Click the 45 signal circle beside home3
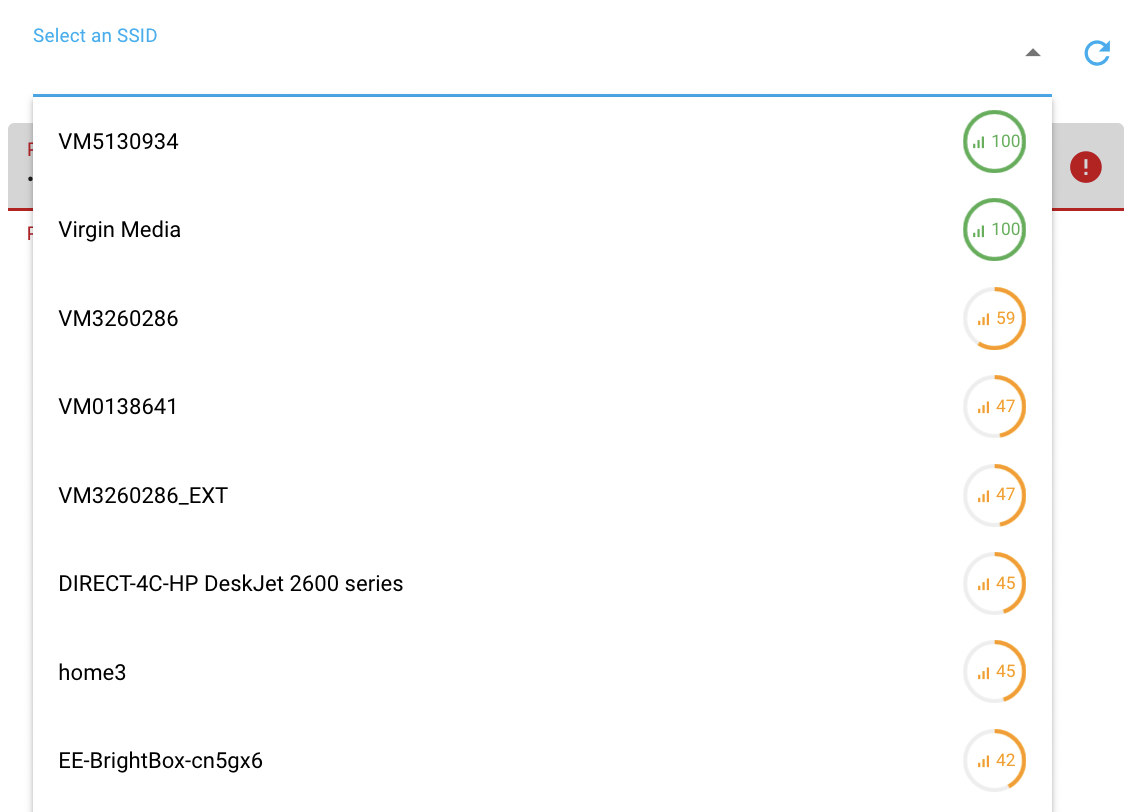The height and width of the screenshot is (812, 1138). click(x=994, y=672)
